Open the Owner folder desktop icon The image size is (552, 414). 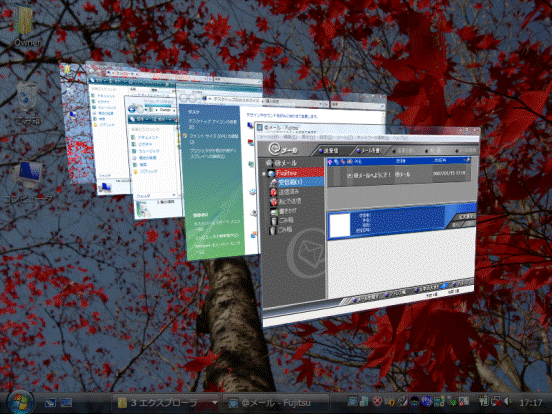coord(24,26)
